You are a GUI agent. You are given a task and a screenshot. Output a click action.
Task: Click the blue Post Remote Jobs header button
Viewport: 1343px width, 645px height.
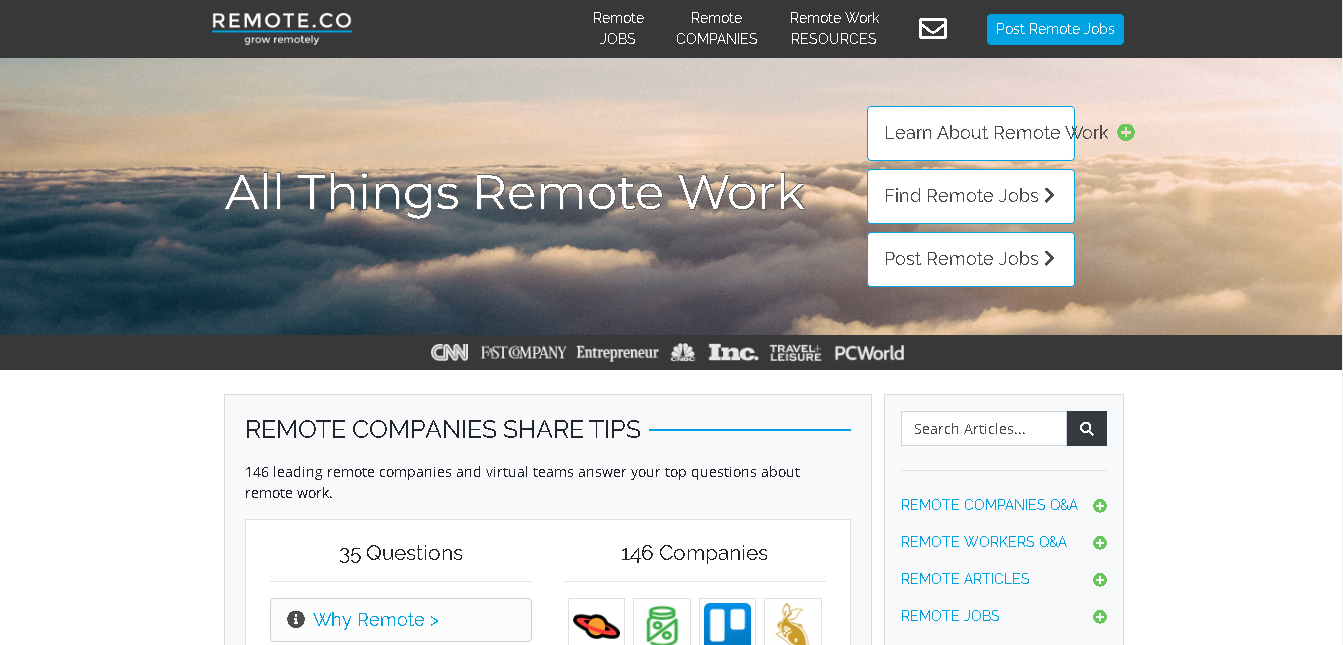(x=1055, y=29)
